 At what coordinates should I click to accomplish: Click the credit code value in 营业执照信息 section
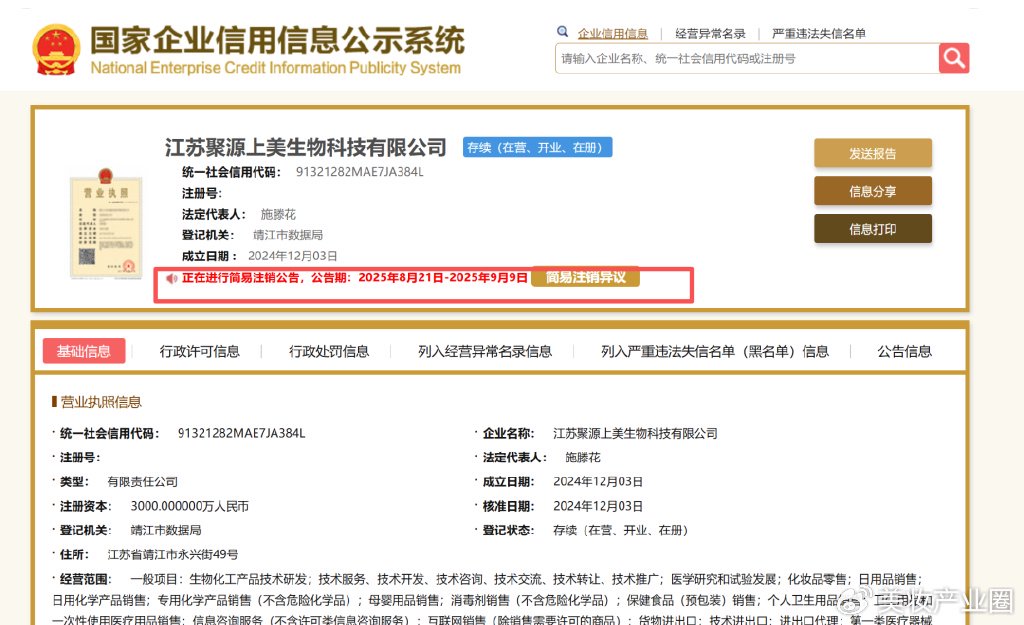click(242, 433)
